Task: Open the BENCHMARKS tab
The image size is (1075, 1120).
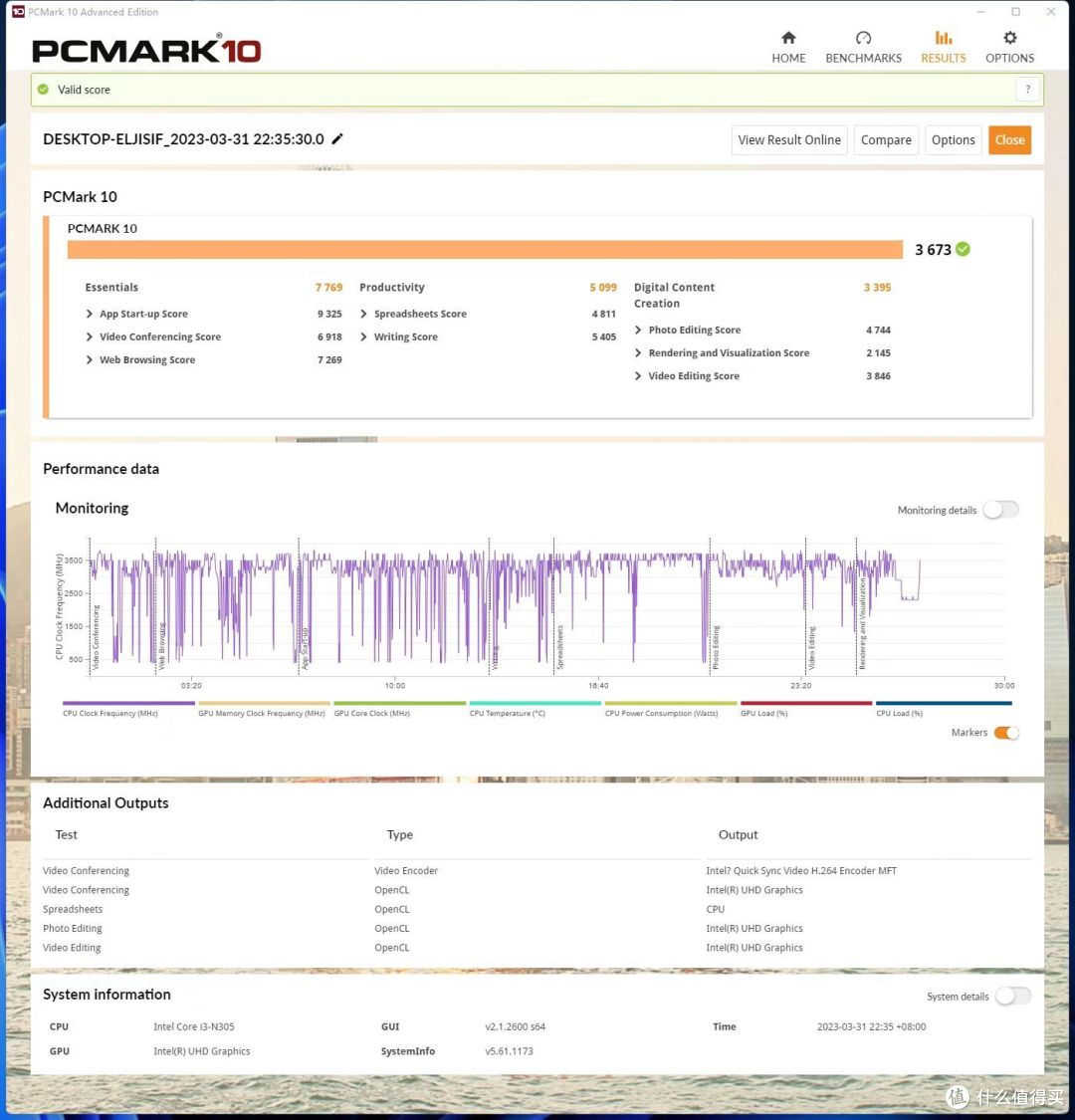Action: [x=863, y=47]
